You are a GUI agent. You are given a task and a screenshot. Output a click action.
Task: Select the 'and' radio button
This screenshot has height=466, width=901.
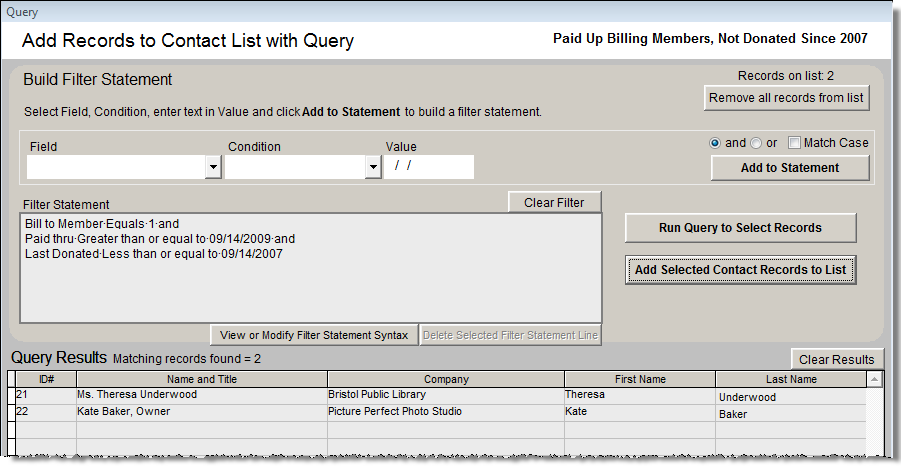715,143
